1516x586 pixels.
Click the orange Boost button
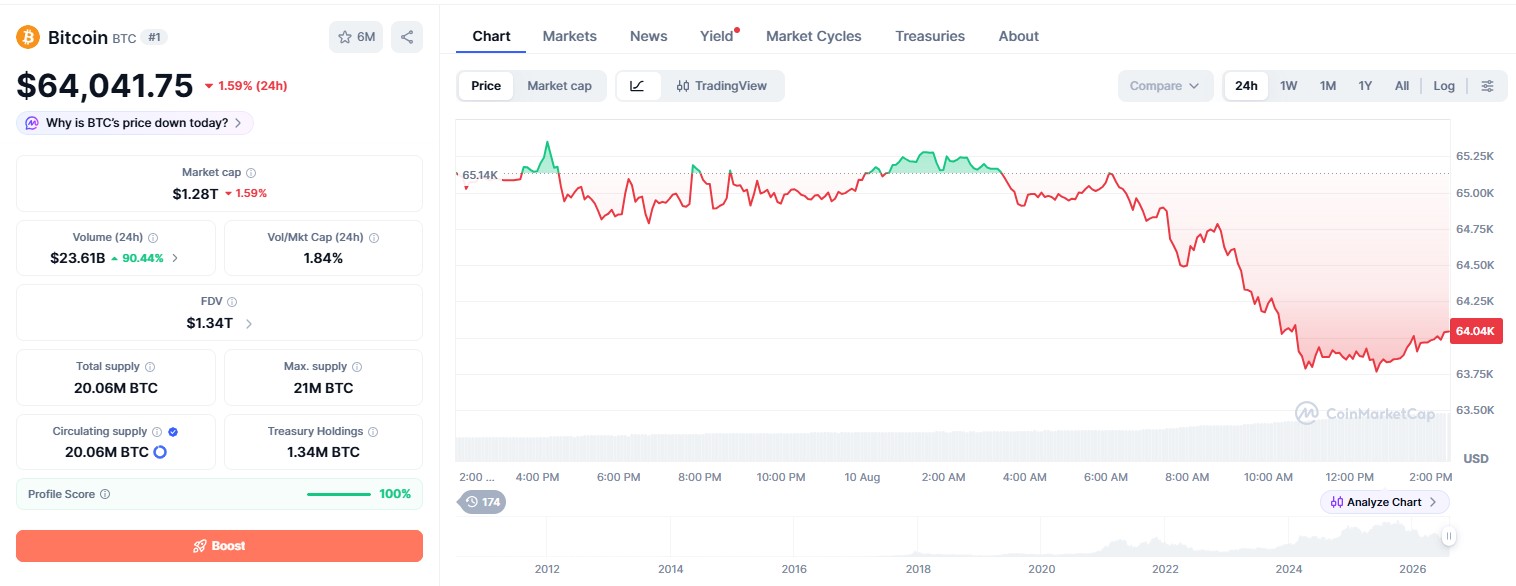tap(219, 546)
